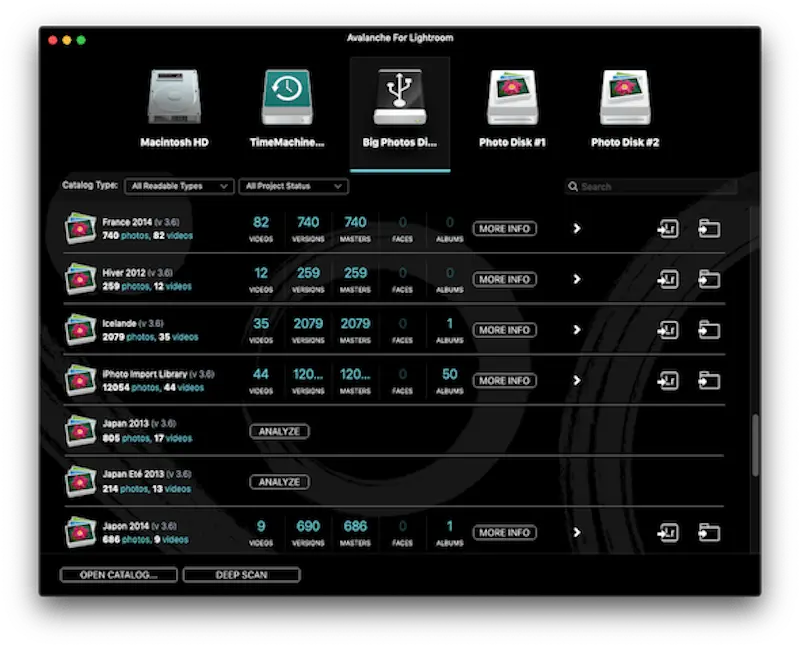Export Hiver 2012 to folder icon
This screenshot has width=800, height=648.
pos(709,279)
